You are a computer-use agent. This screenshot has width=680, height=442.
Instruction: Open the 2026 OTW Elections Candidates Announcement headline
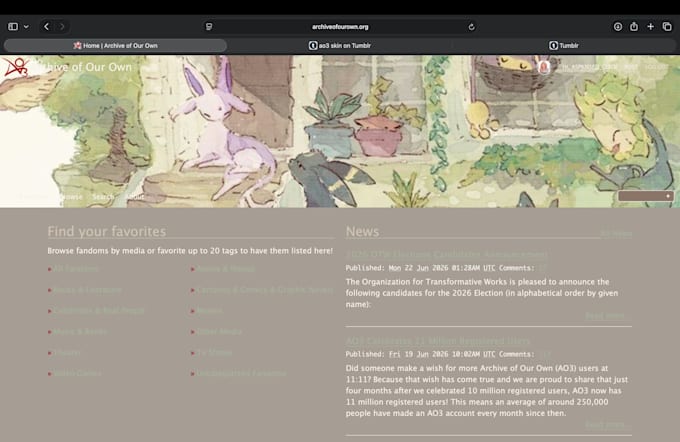(446, 254)
